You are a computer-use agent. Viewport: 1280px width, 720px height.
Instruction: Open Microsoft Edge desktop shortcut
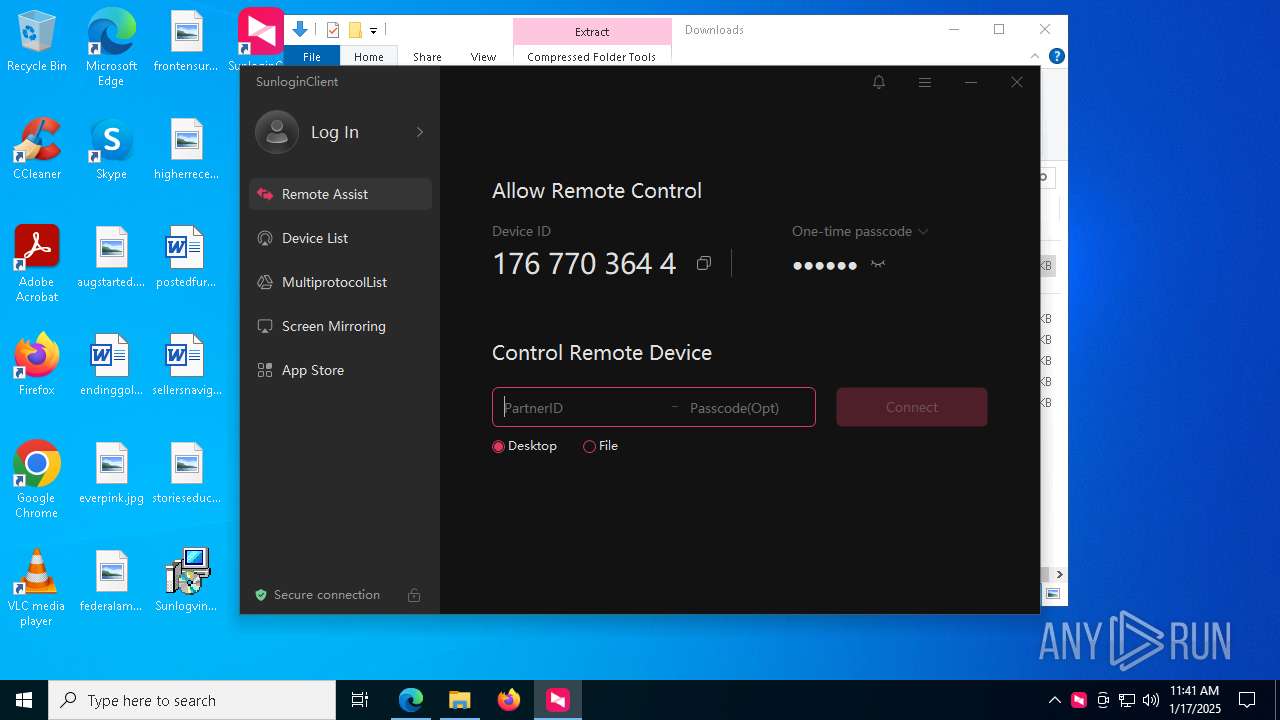pyautogui.click(x=111, y=48)
